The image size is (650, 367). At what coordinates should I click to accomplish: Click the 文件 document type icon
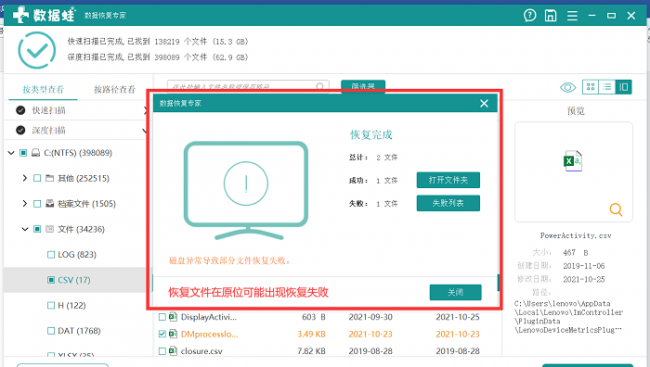pos(49,229)
